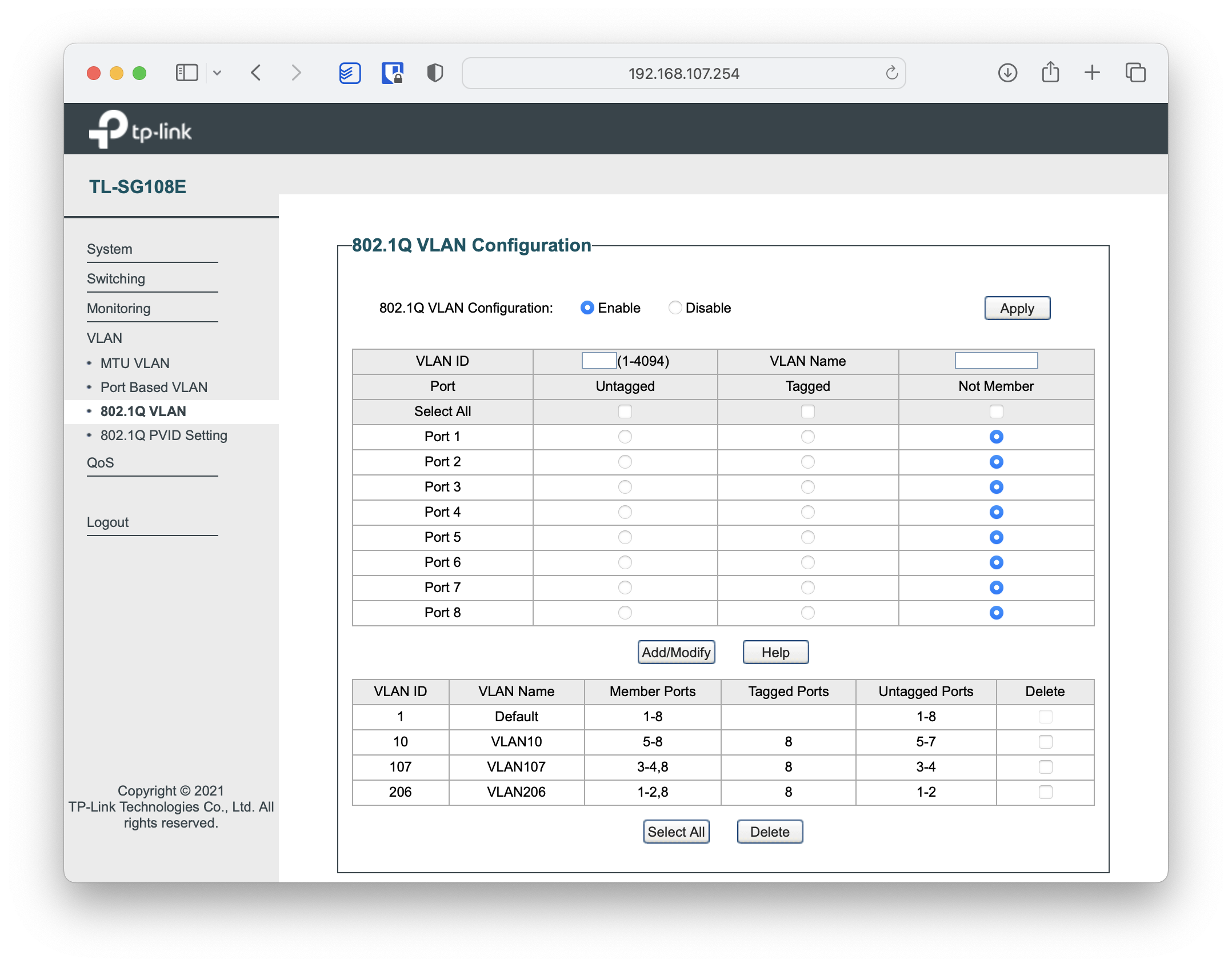Image resolution: width=1232 pixels, height=967 pixels.
Task: Click Select All button below VLAN table
Action: [676, 832]
